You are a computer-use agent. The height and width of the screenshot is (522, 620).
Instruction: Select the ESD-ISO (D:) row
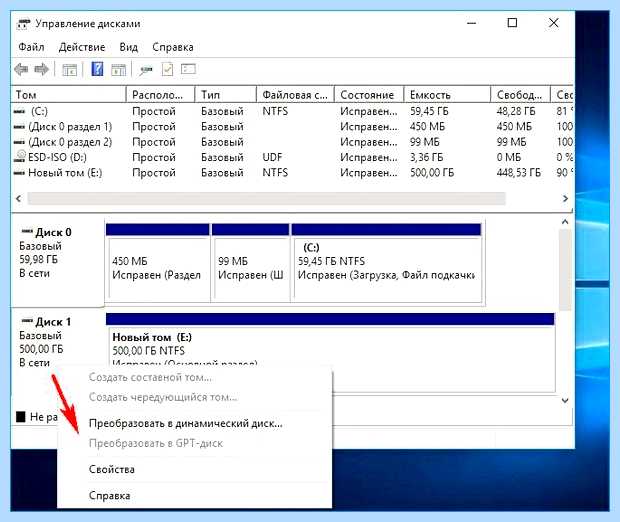[293, 157]
